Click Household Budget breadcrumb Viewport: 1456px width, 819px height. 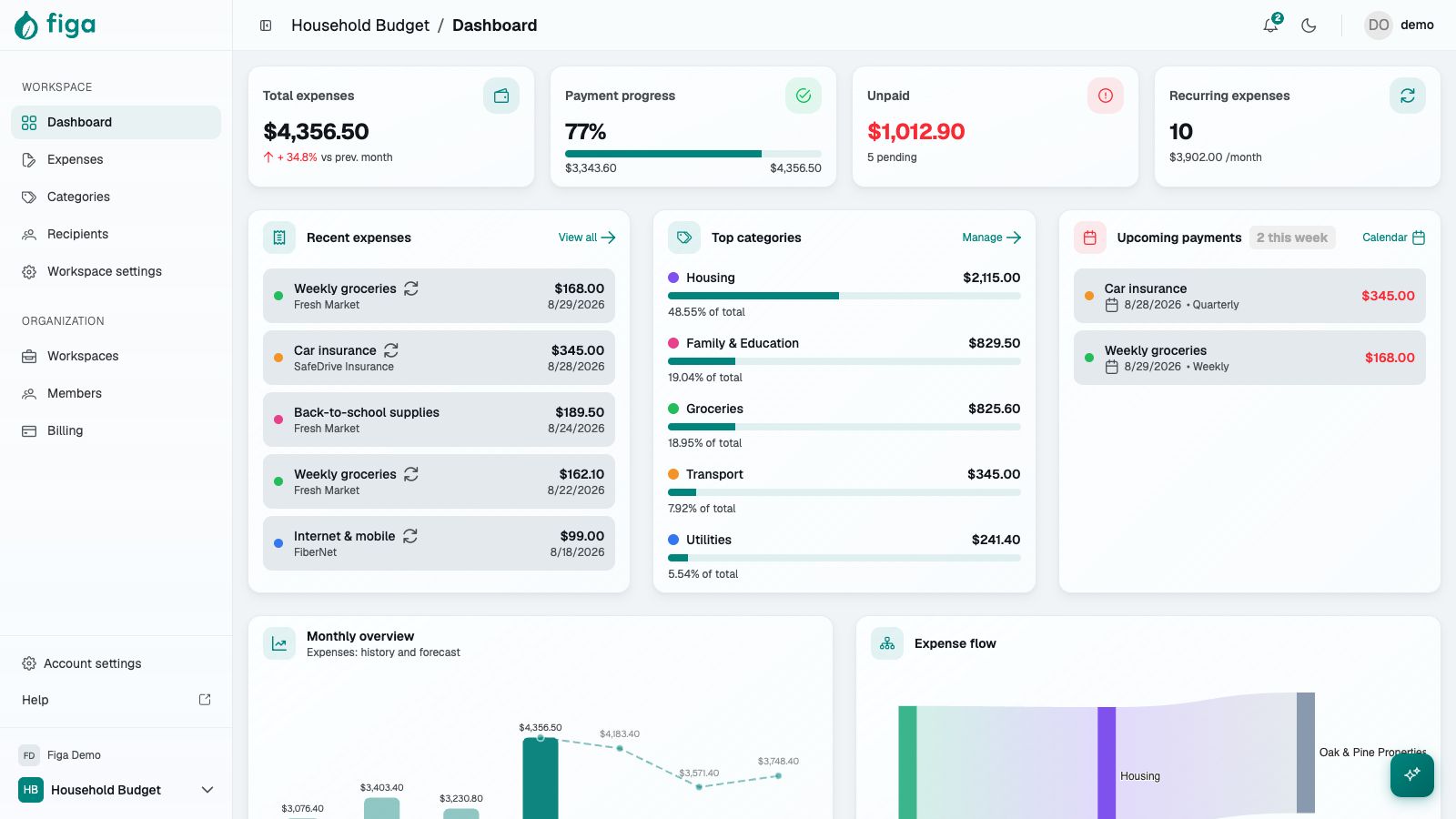tap(360, 25)
